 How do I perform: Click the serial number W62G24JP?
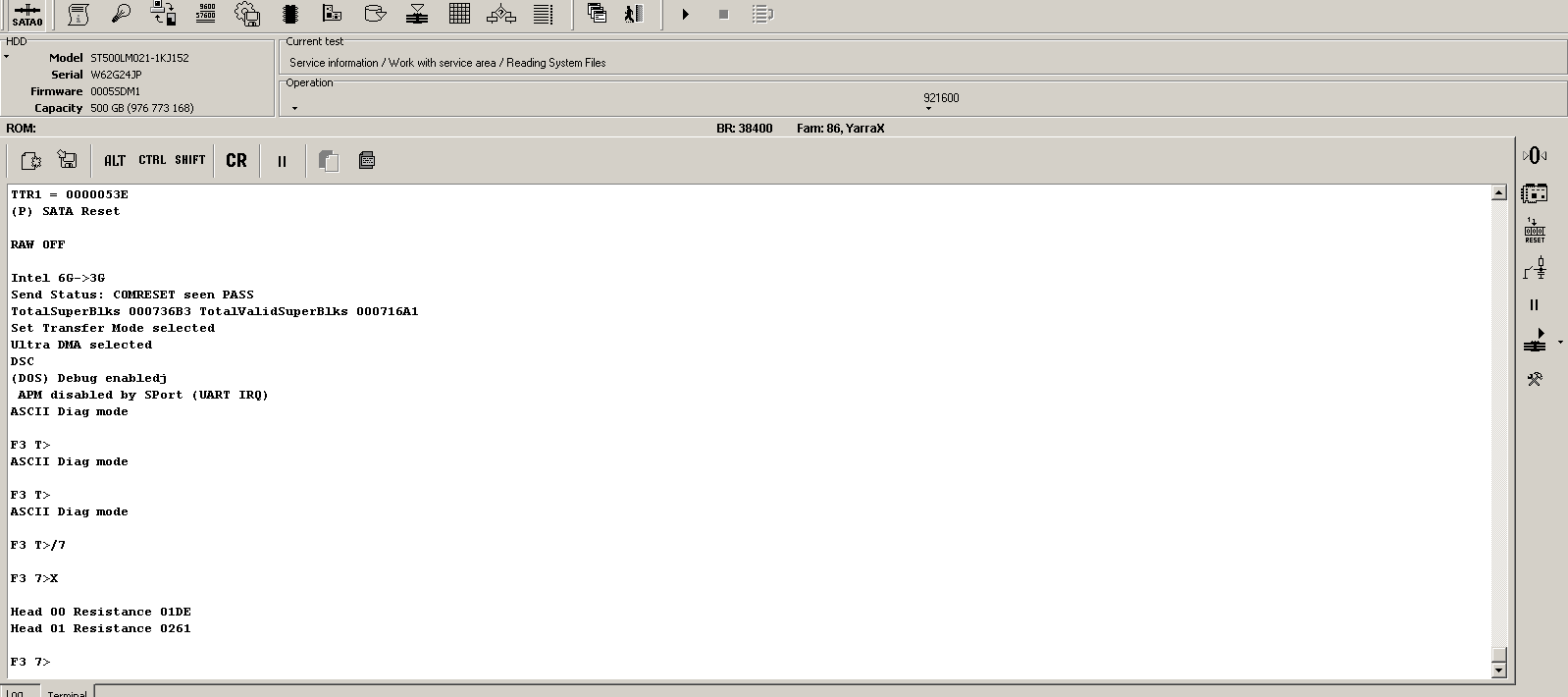[116, 75]
